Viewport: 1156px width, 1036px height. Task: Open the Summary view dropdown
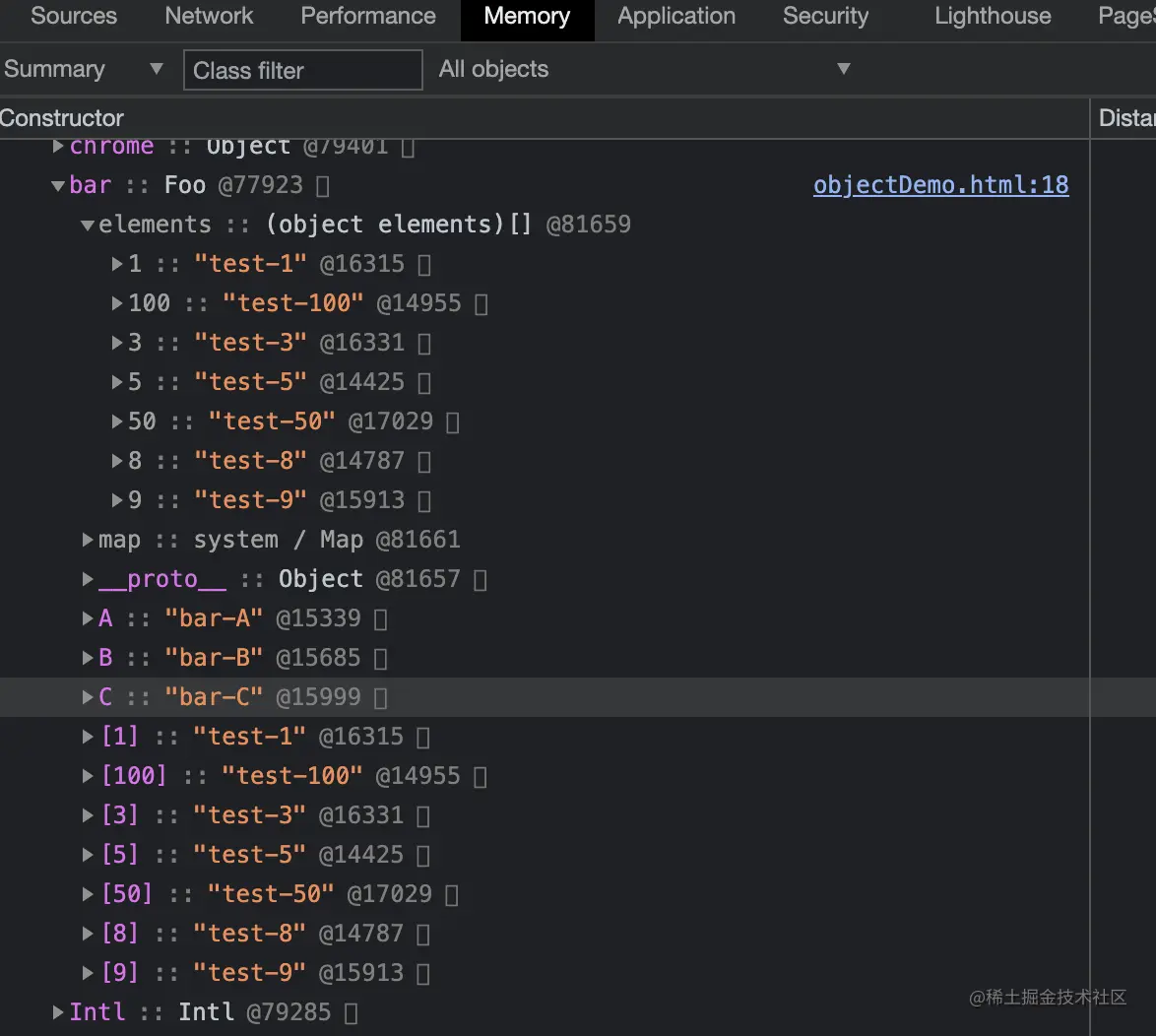(83, 69)
